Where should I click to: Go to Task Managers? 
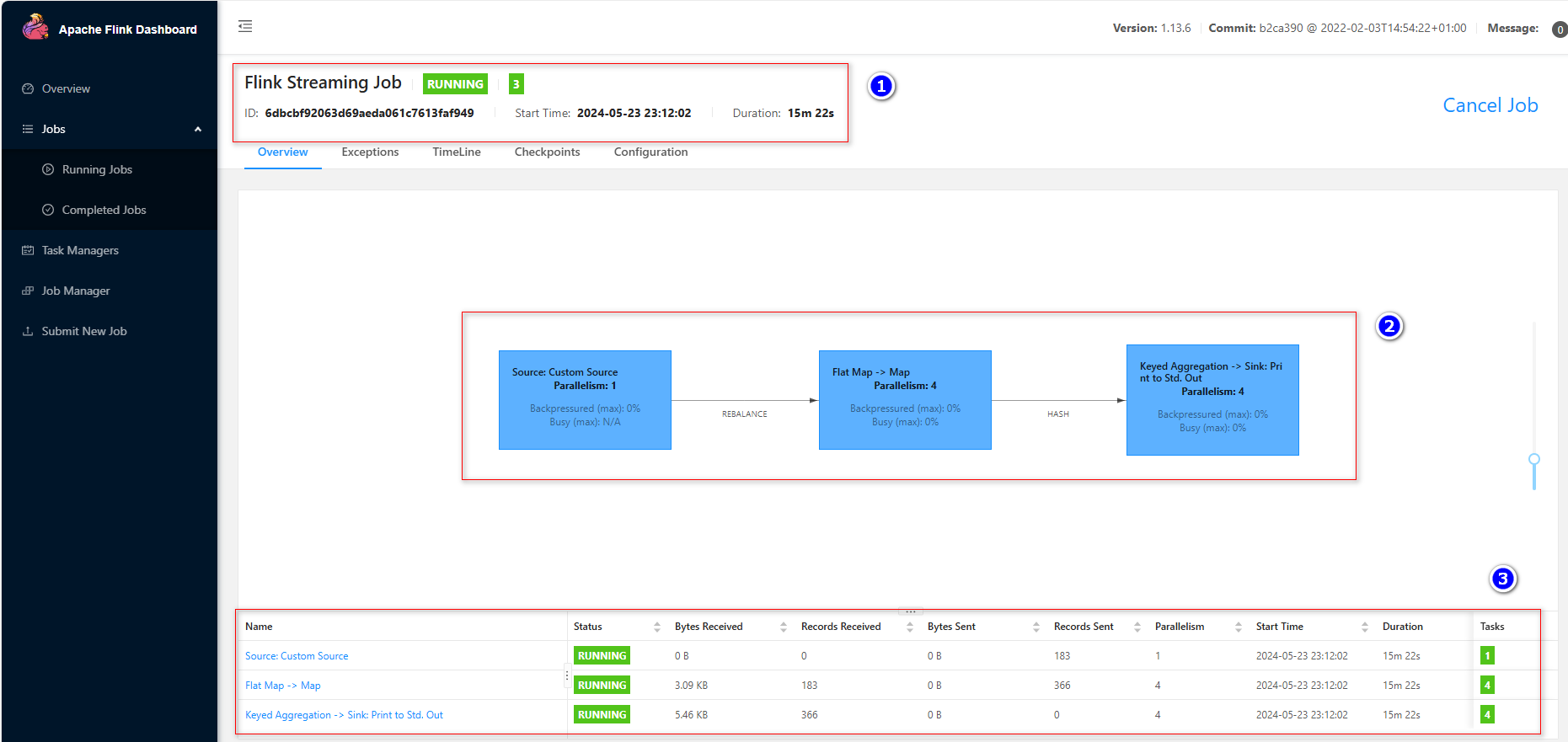(x=80, y=250)
